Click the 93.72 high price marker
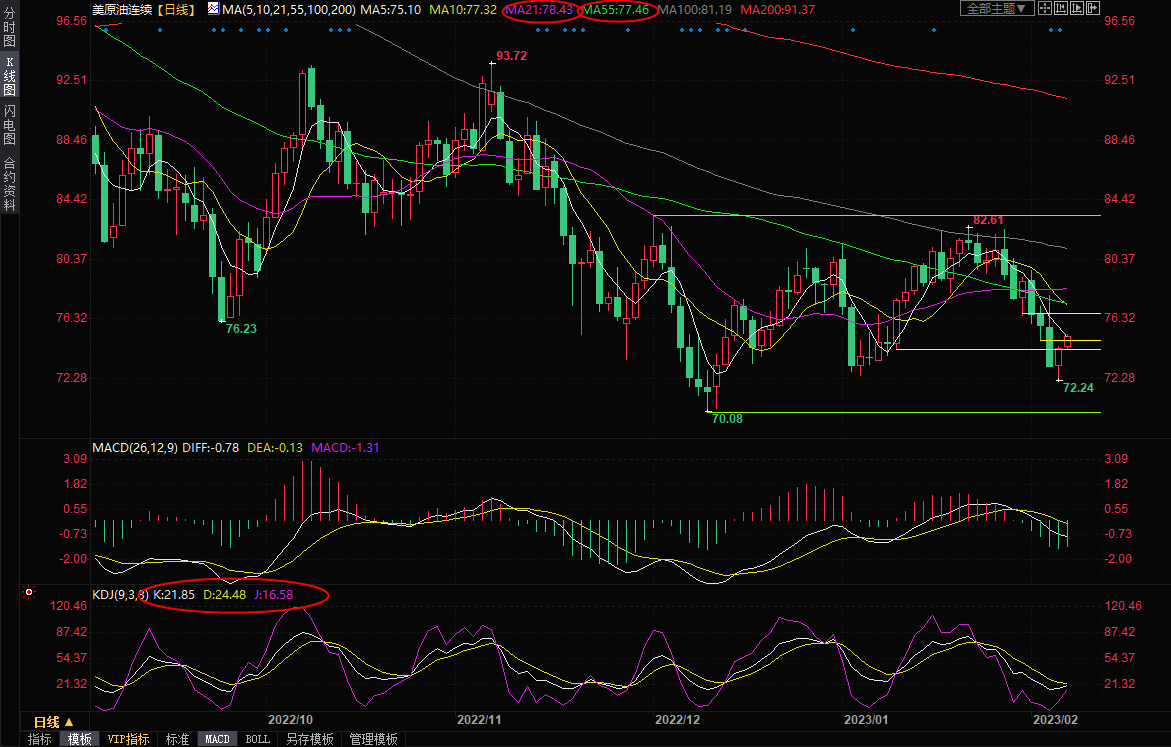This screenshot has height=747, width=1171. (510, 56)
